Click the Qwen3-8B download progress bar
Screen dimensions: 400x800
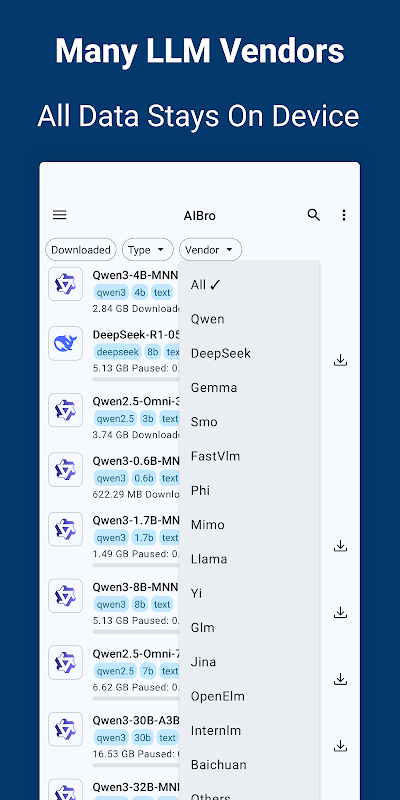136,632
